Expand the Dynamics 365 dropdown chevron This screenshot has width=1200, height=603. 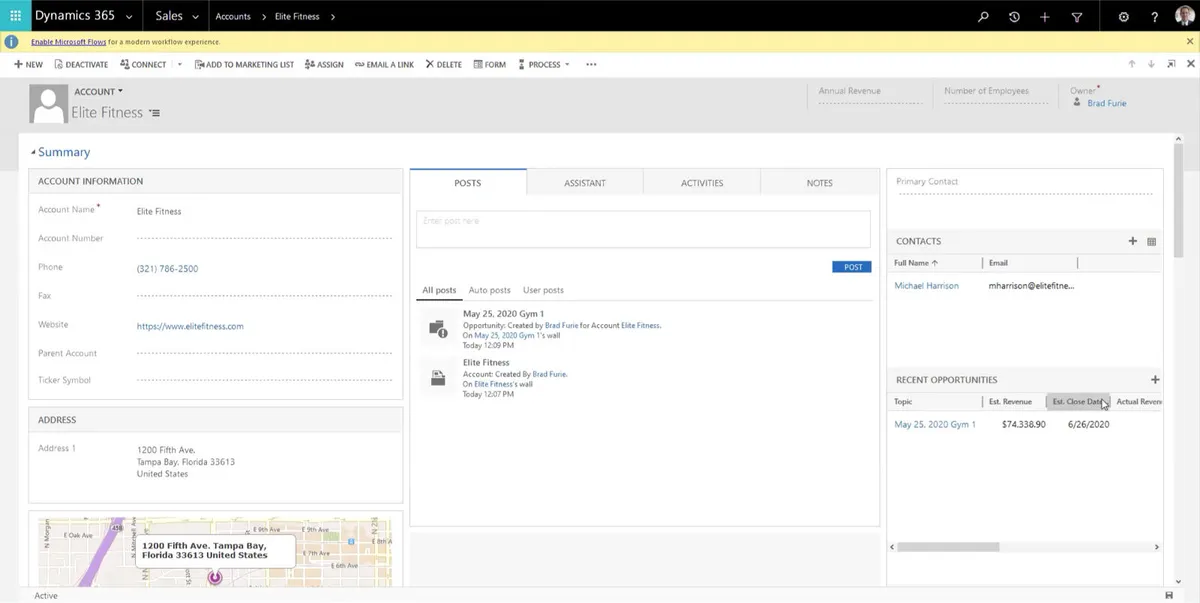pyautogui.click(x=129, y=17)
